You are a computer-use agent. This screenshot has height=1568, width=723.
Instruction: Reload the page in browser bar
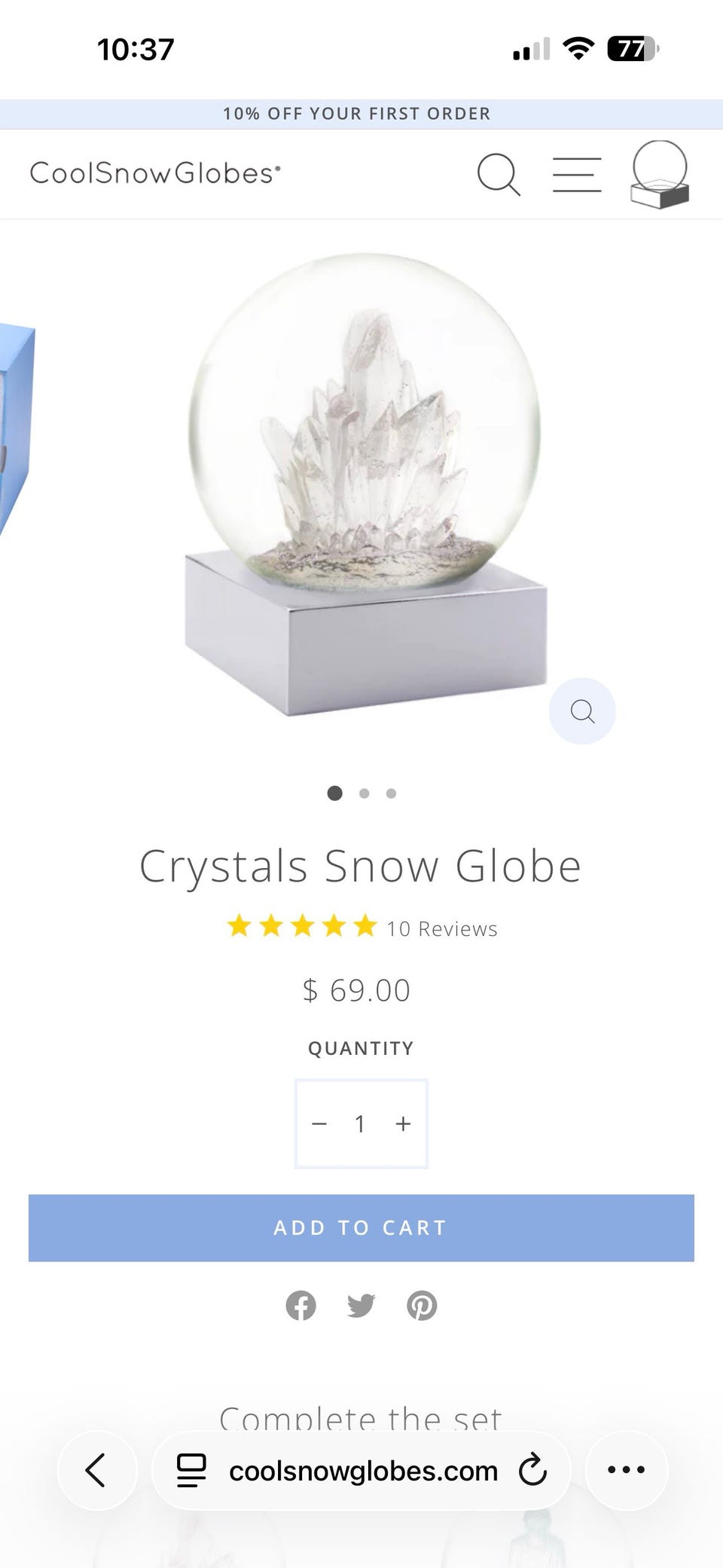(532, 1469)
